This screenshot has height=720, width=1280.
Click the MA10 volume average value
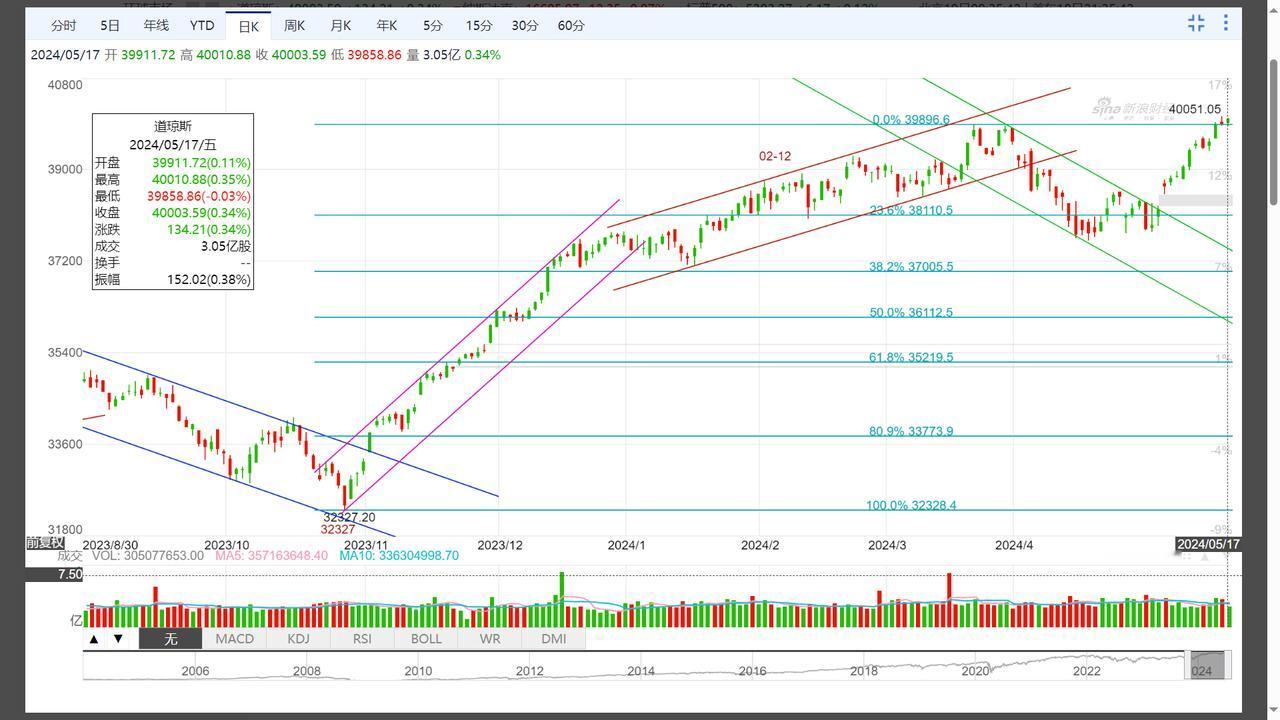[x=399, y=556]
